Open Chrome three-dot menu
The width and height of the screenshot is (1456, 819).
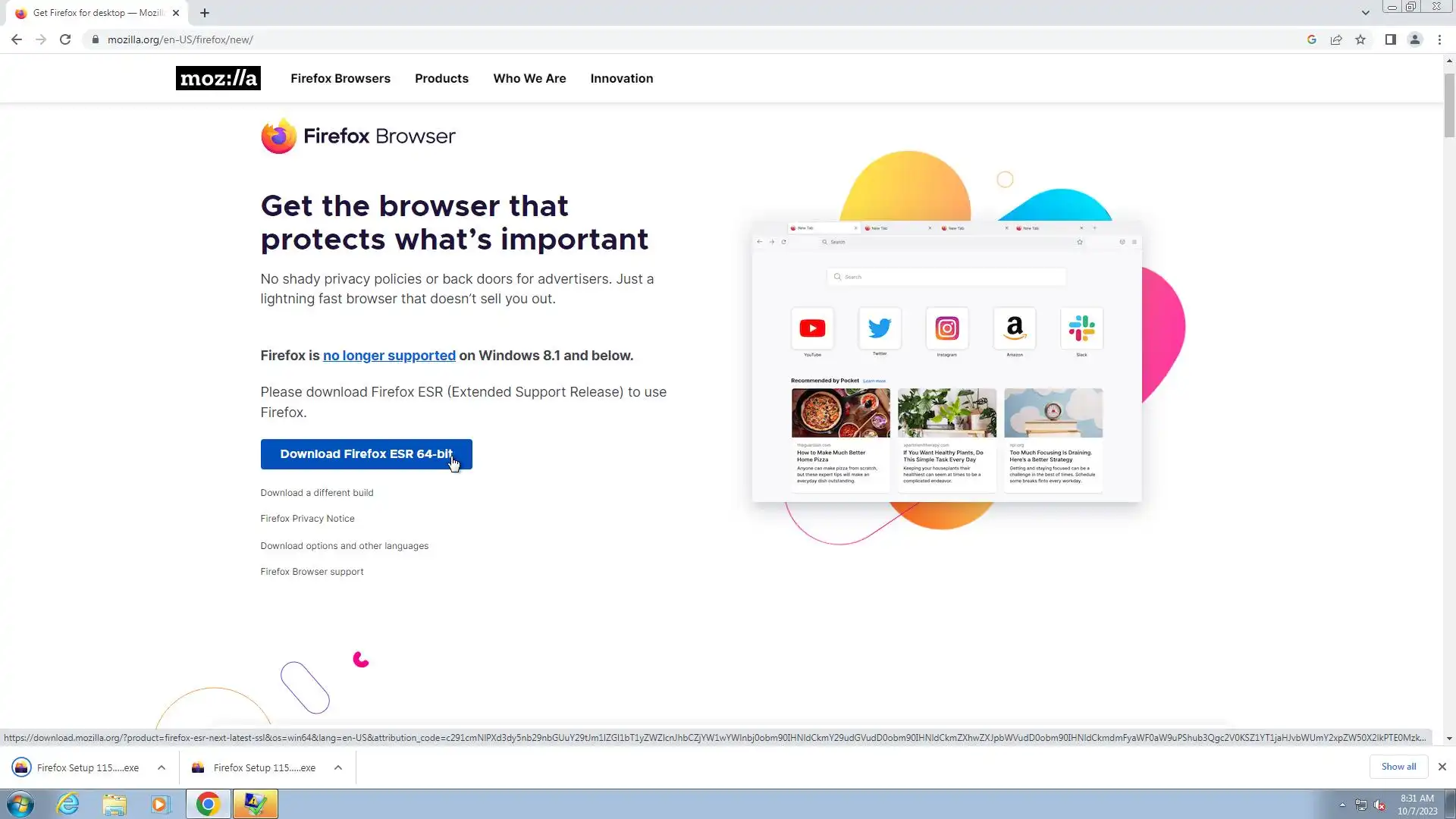click(x=1439, y=39)
